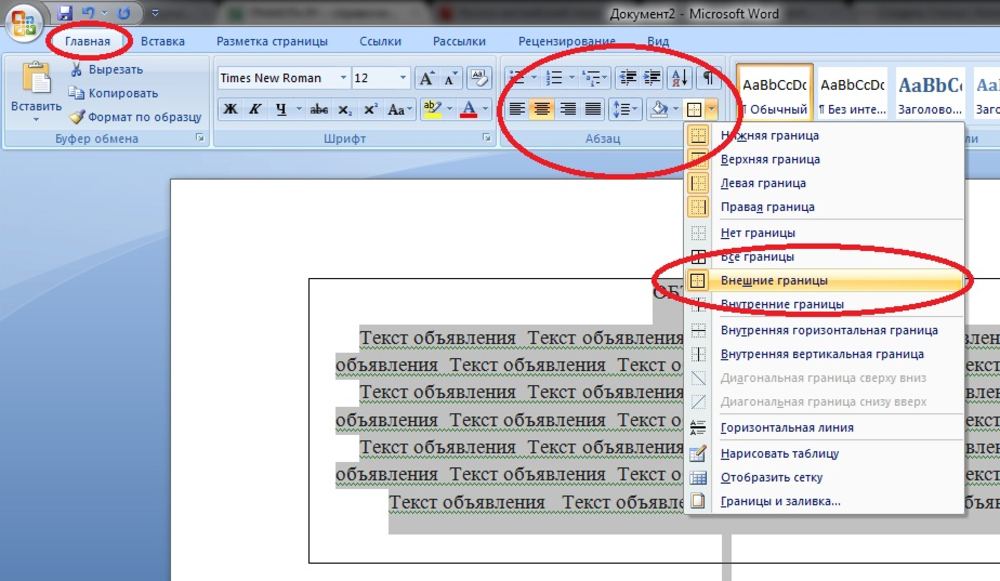Activate Формат по образцу painter
1000x581 pixels.
(x=136, y=117)
